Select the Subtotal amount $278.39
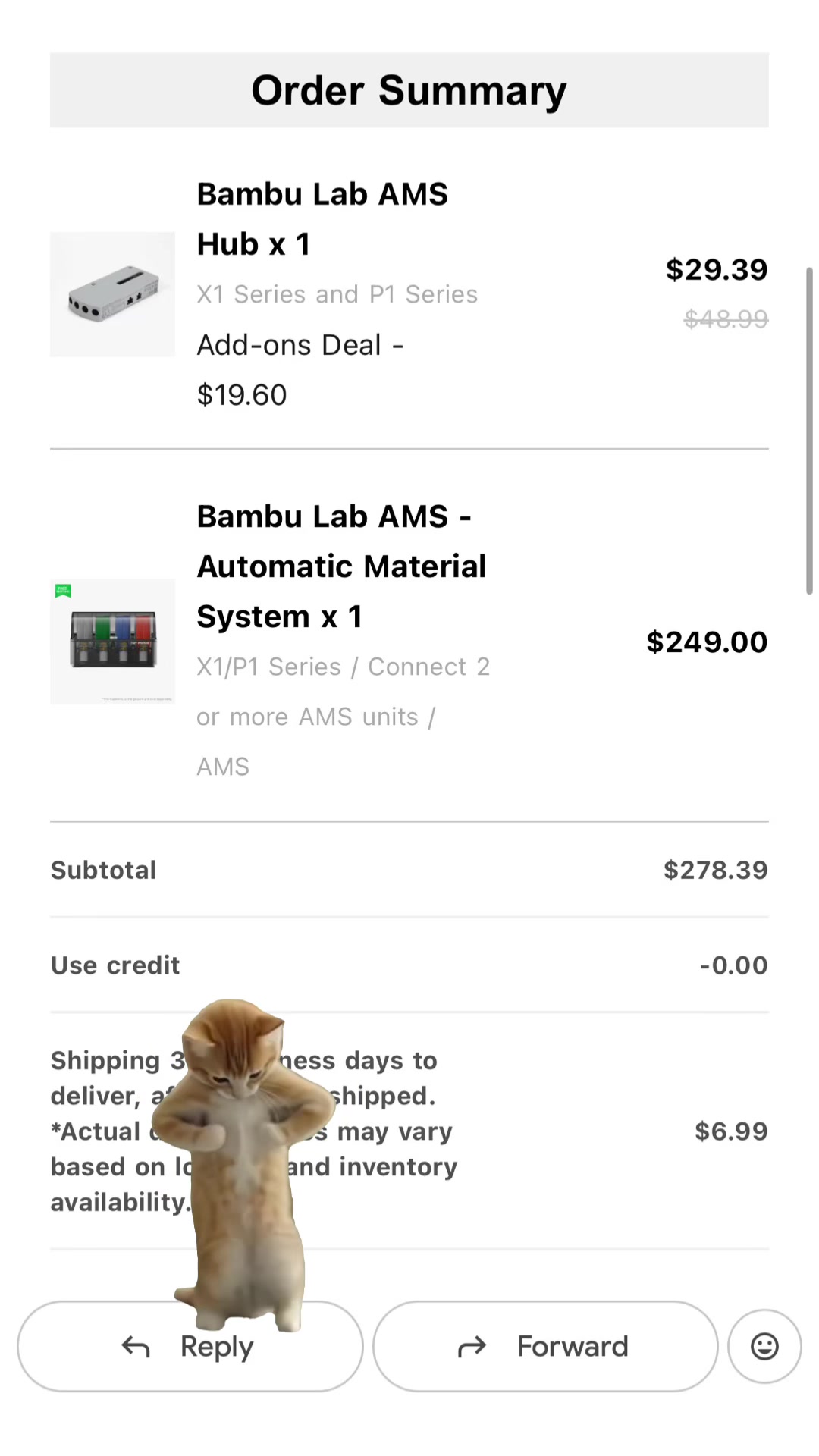The width and height of the screenshot is (819, 1456). point(716,870)
